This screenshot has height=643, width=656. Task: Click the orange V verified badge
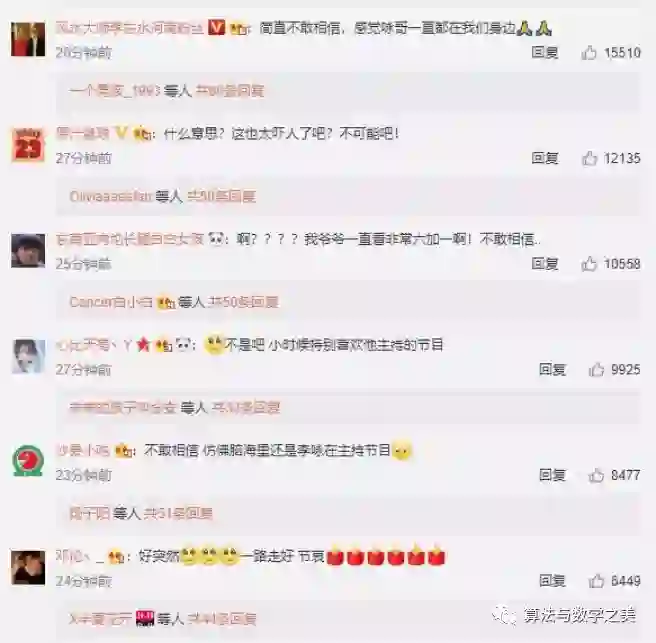click(x=216, y=28)
